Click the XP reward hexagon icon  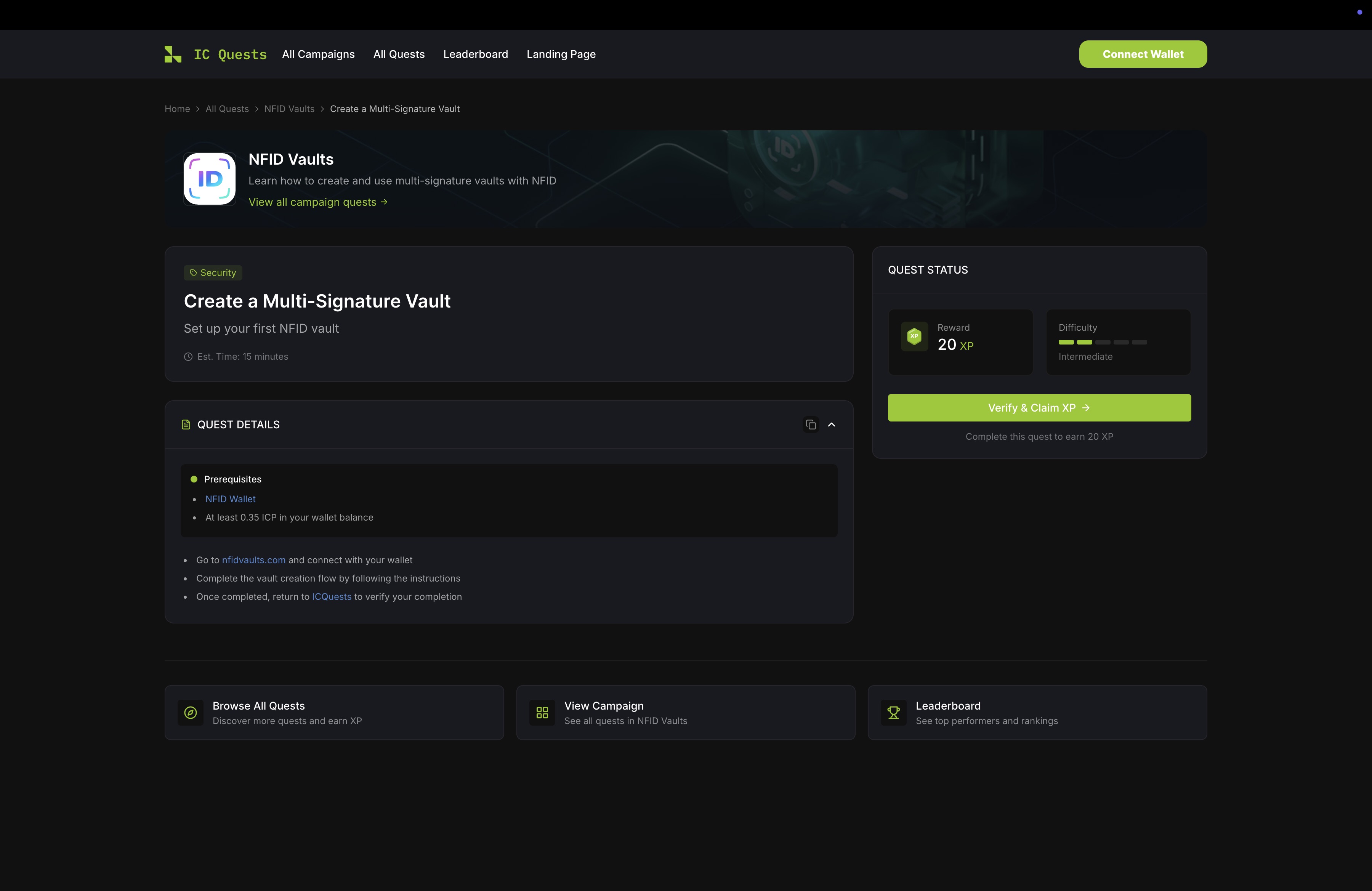pos(914,336)
